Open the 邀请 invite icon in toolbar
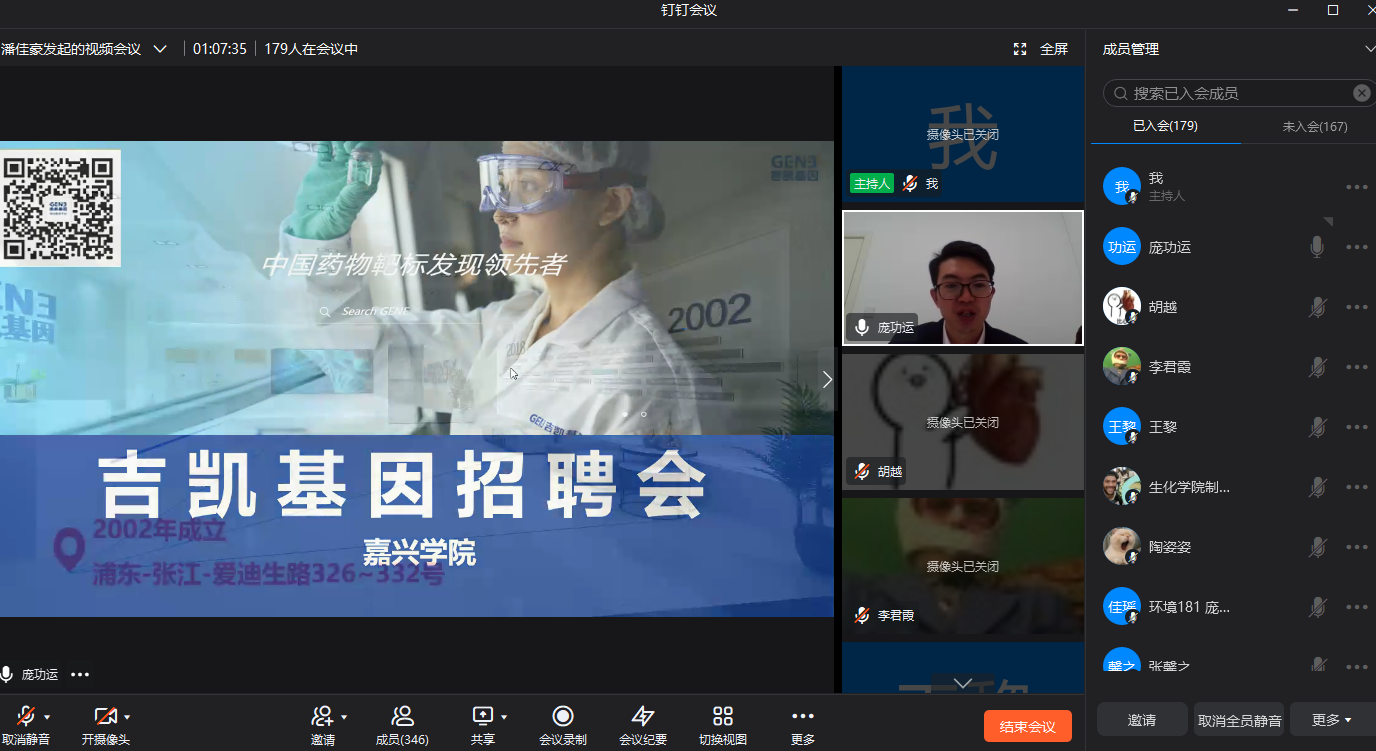 point(322,716)
